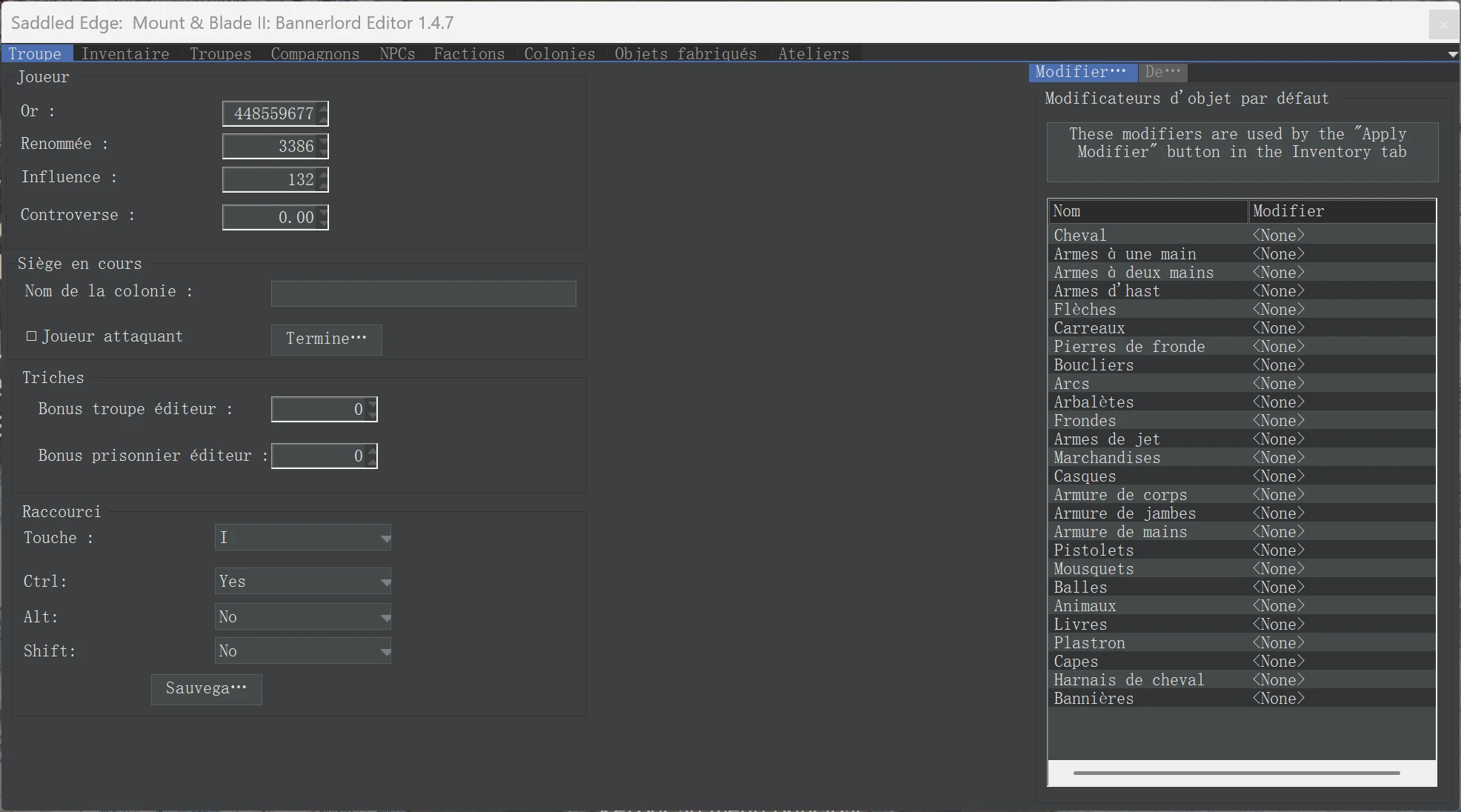Click the <None> modifier for Livres
1461x812 pixels.
coord(1279,625)
